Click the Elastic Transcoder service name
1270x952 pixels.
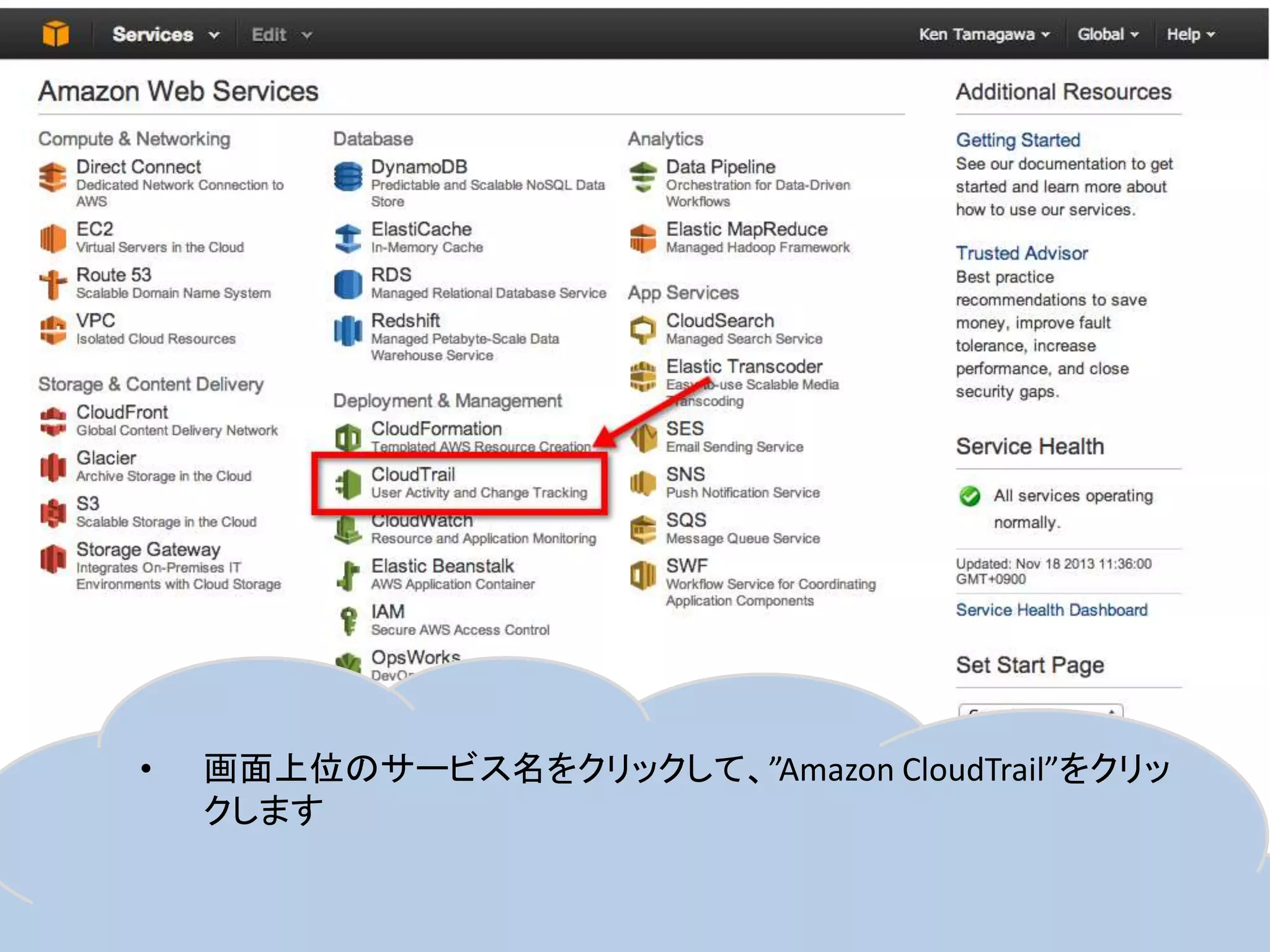tap(744, 366)
